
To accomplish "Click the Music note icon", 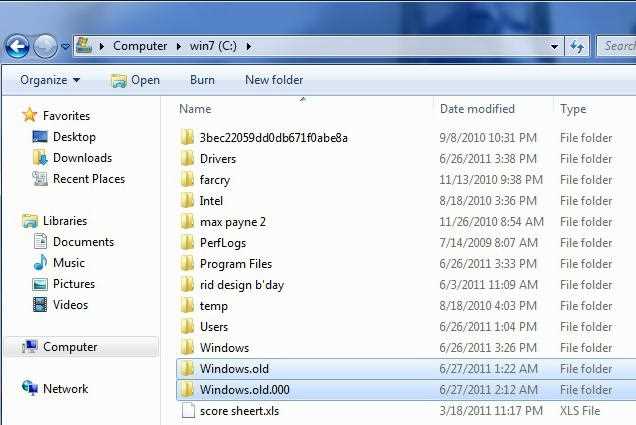I will 40,262.
